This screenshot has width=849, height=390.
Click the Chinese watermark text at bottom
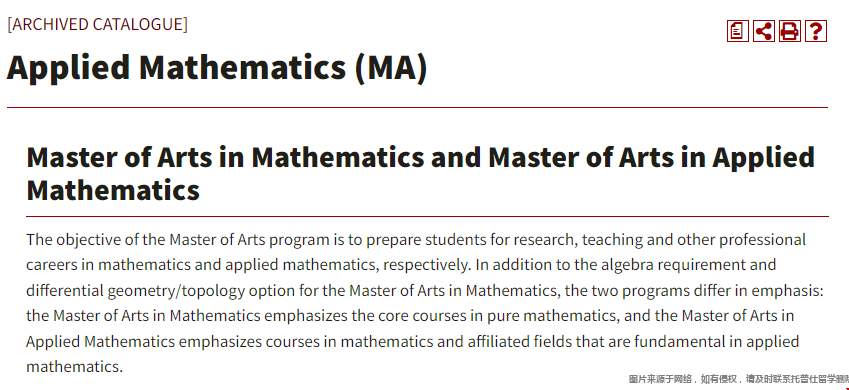[x=739, y=380]
